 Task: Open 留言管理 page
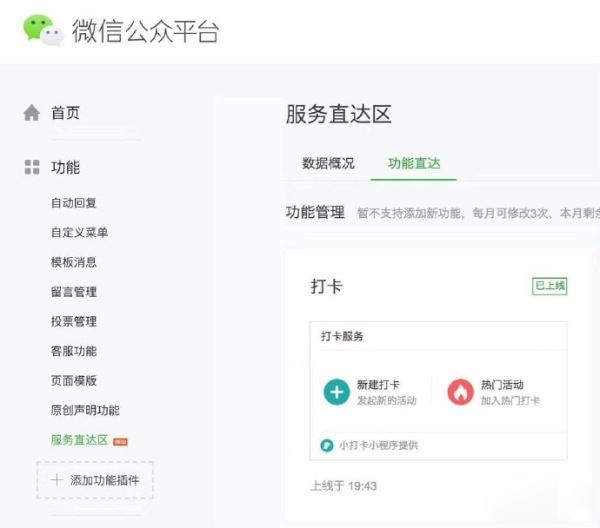click(x=74, y=292)
